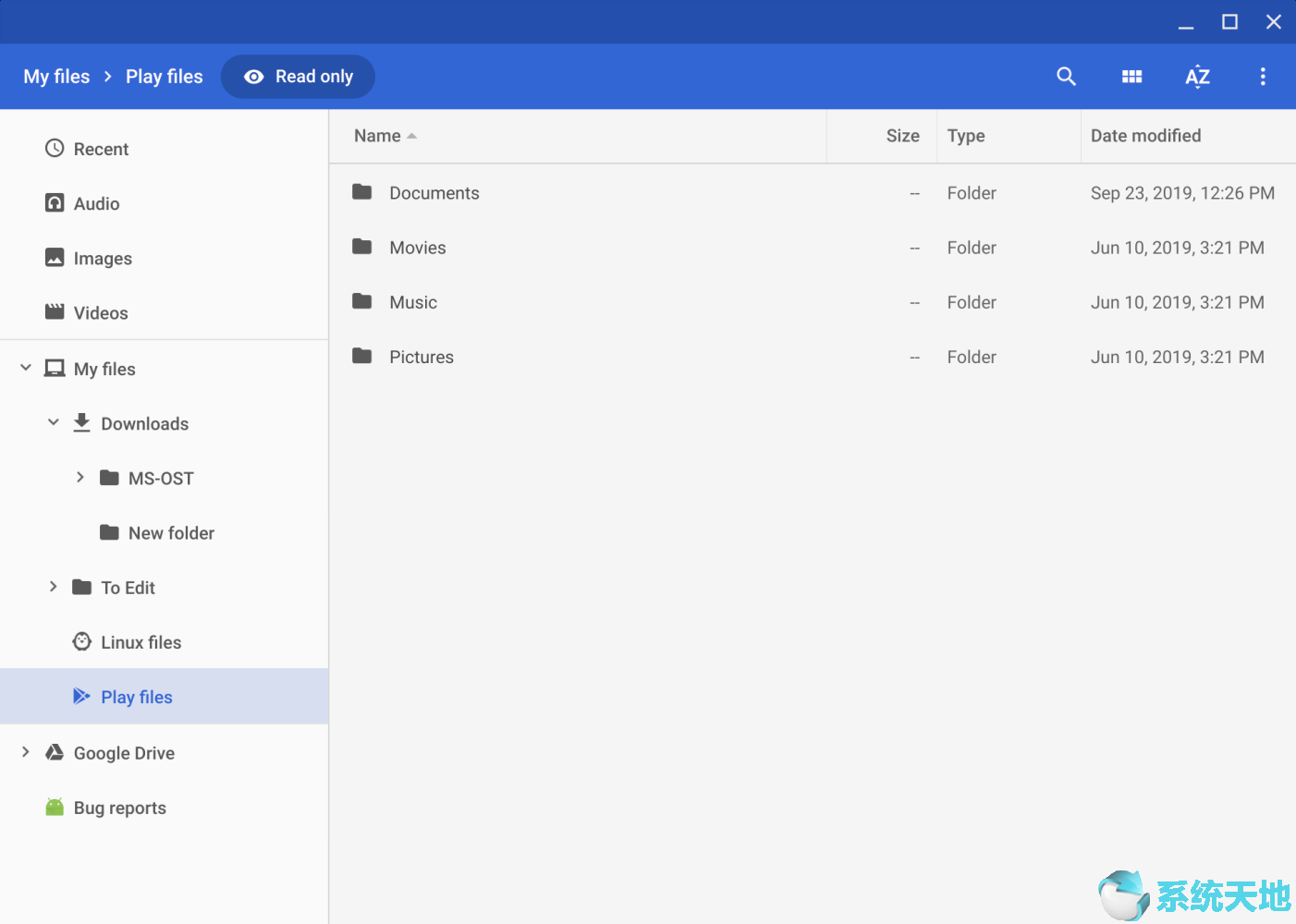Click the My files laptop icon
The image size is (1296, 924).
point(55,368)
